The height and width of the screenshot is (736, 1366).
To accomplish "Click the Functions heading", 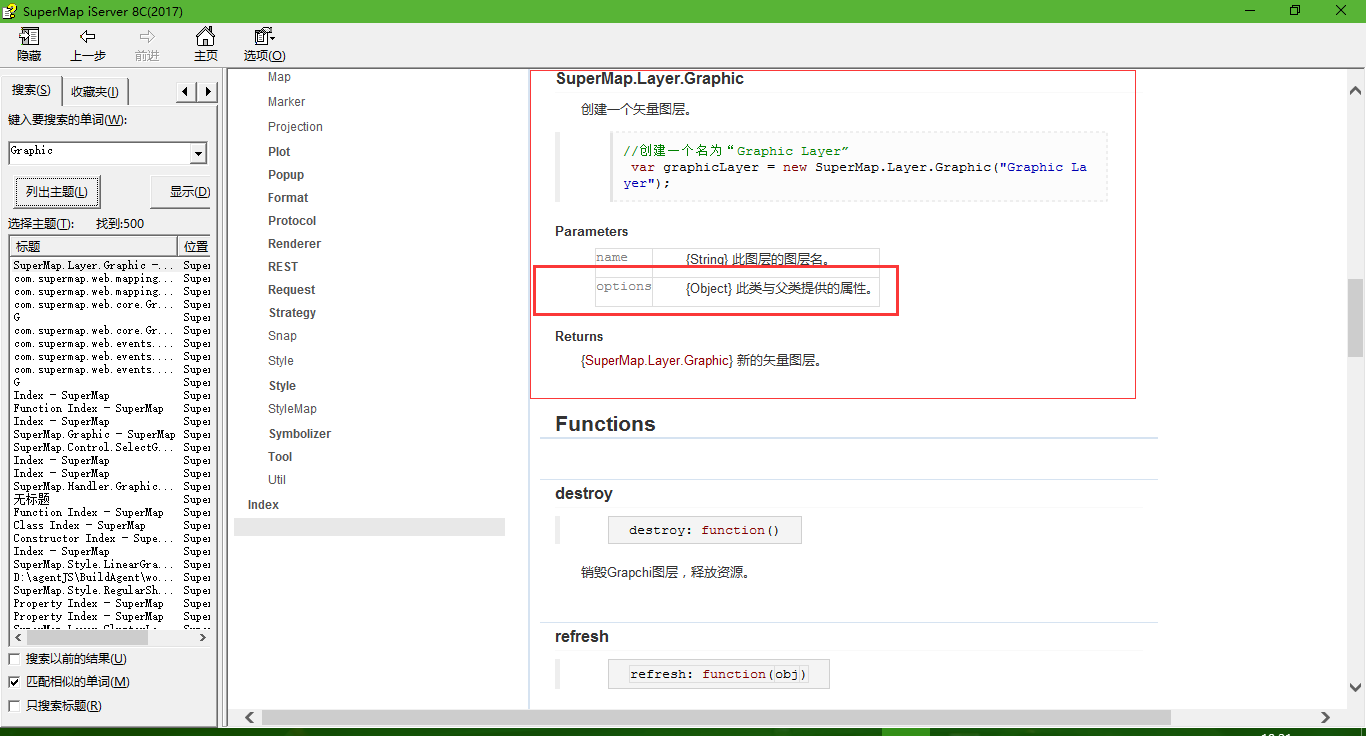I will pyautogui.click(x=605, y=424).
